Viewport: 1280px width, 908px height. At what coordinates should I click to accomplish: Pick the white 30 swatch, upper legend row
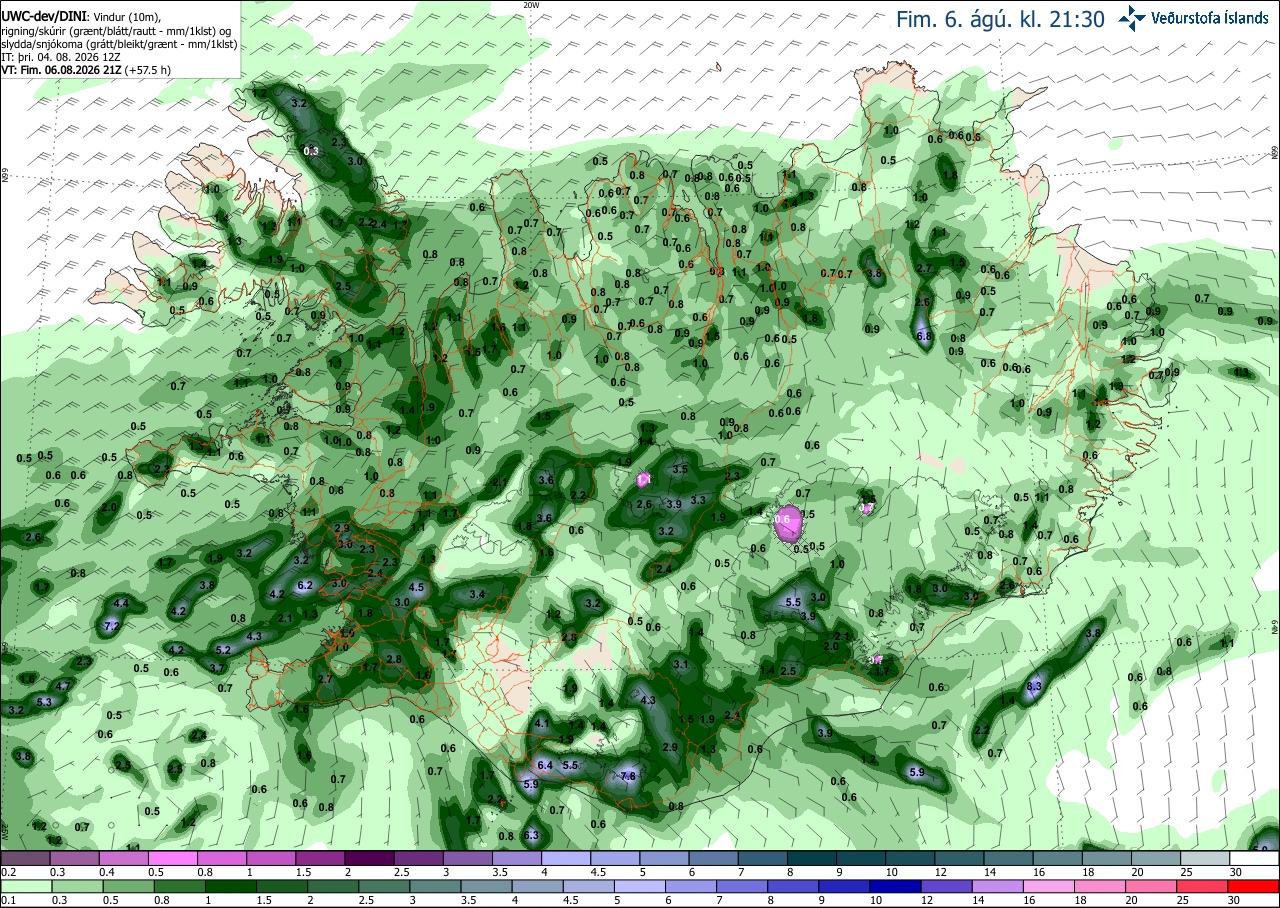[1255, 858]
